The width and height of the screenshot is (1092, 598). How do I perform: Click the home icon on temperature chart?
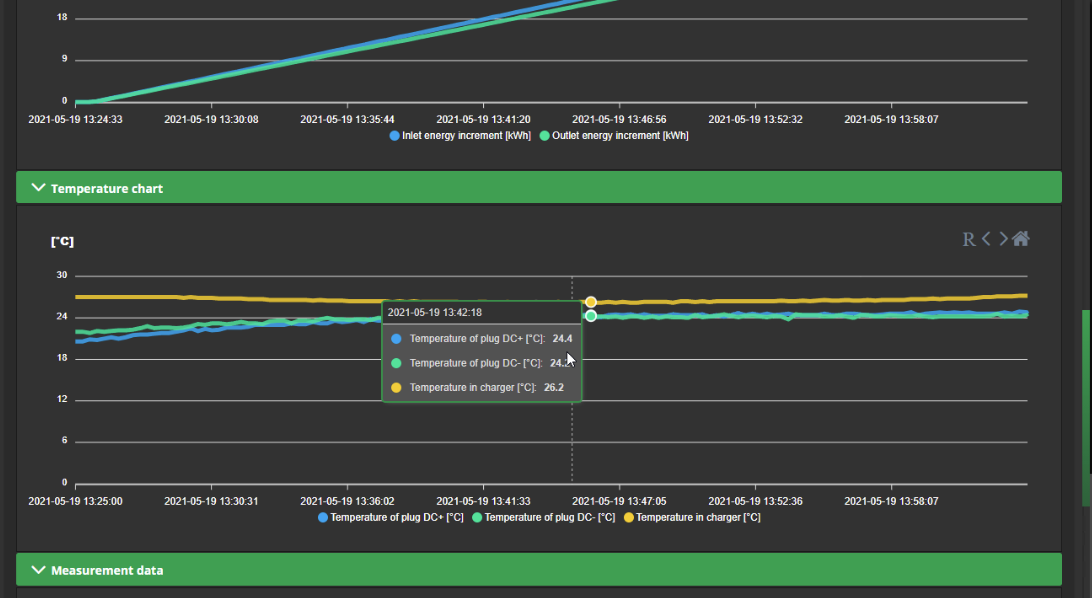pos(1021,239)
